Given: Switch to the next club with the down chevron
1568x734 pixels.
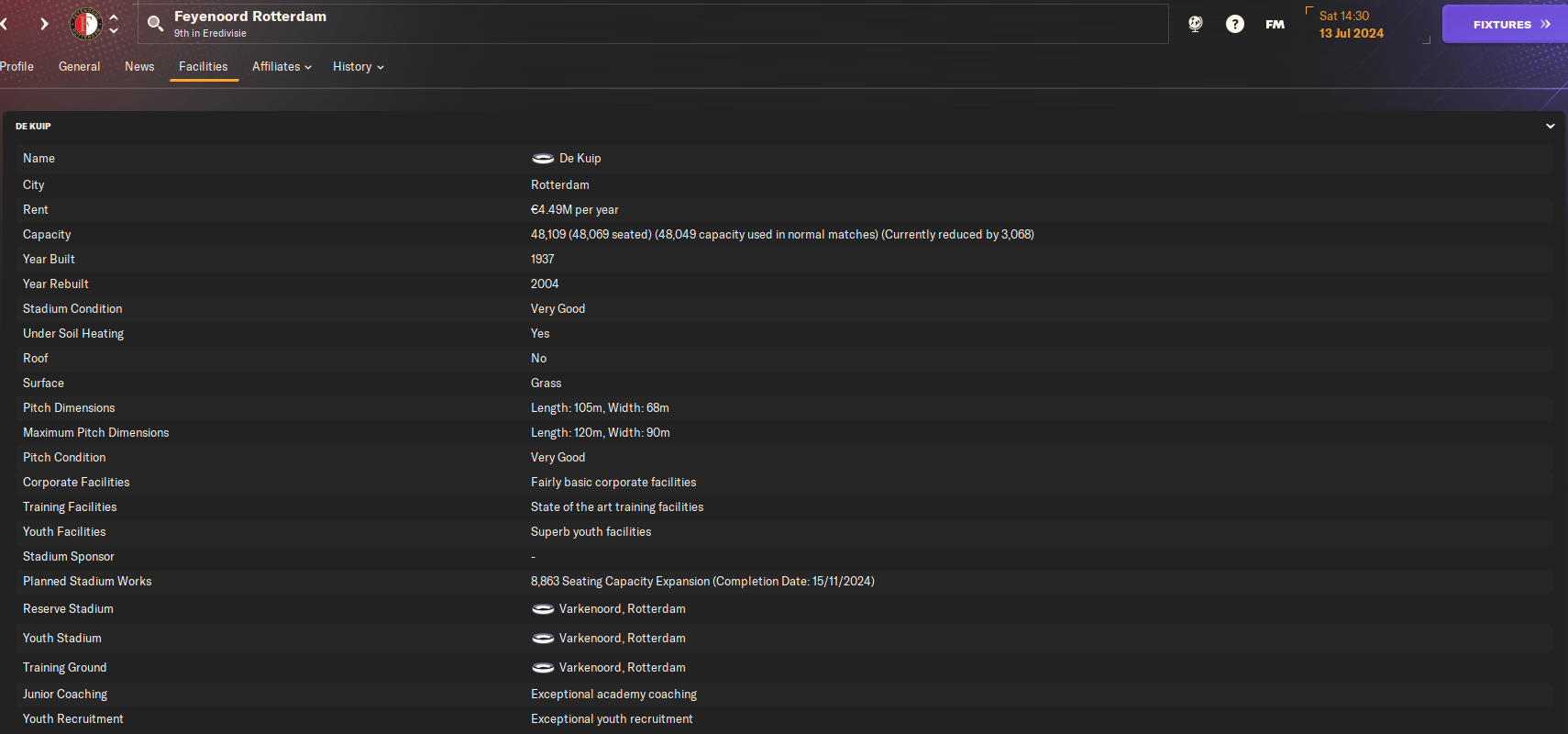Looking at the screenshot, I should tap(114, 30).
